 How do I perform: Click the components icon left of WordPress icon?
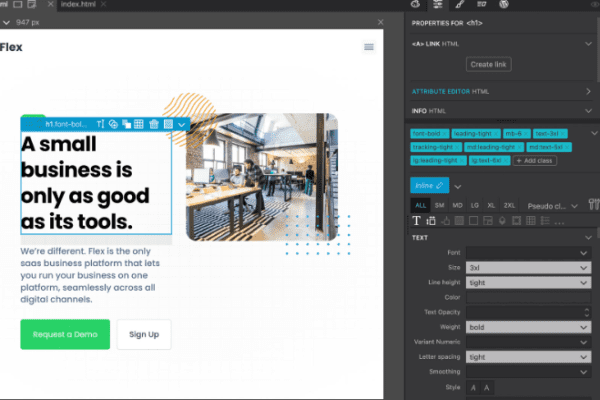481,4
